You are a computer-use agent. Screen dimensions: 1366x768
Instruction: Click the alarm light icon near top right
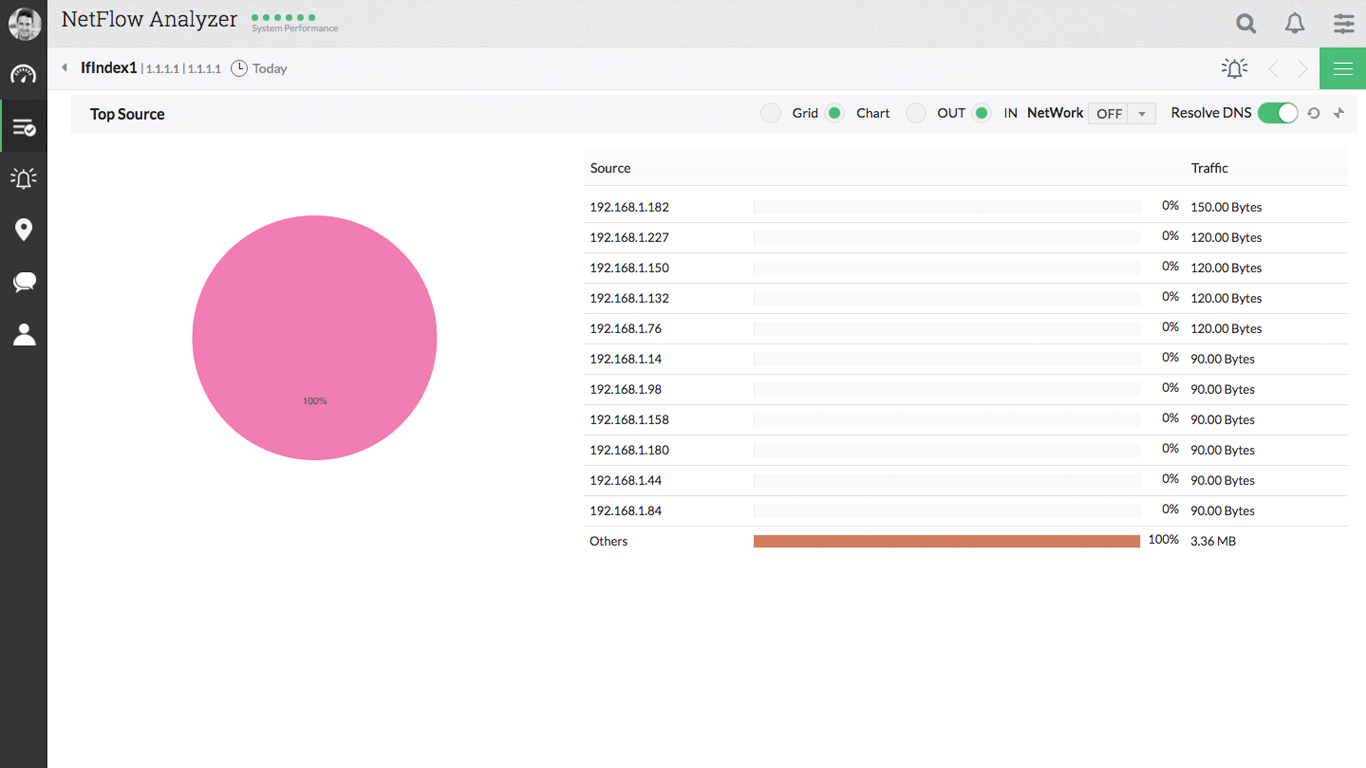coord(1235,68)
